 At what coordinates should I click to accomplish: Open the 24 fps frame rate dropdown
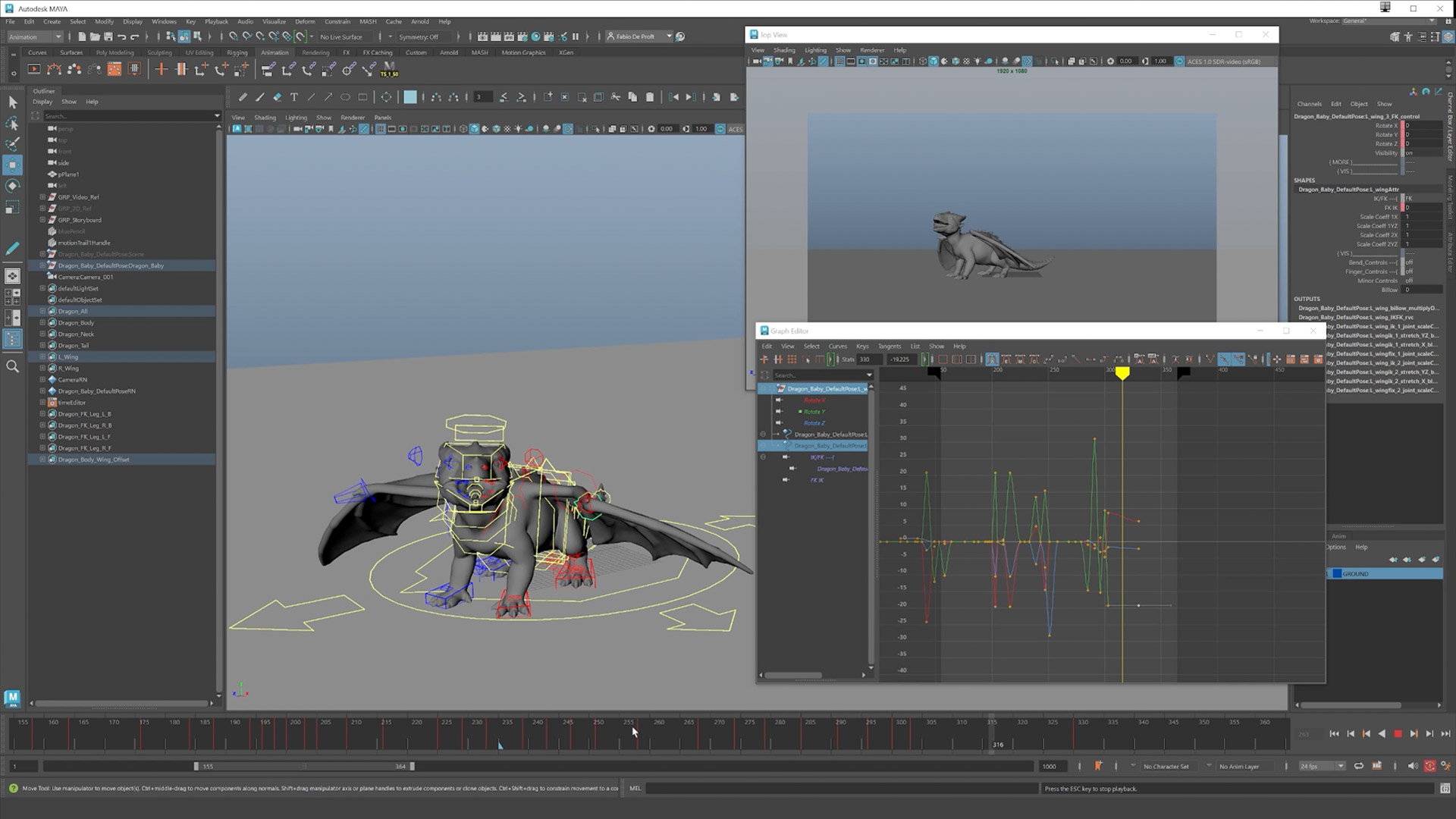(x=1323, y=766)
